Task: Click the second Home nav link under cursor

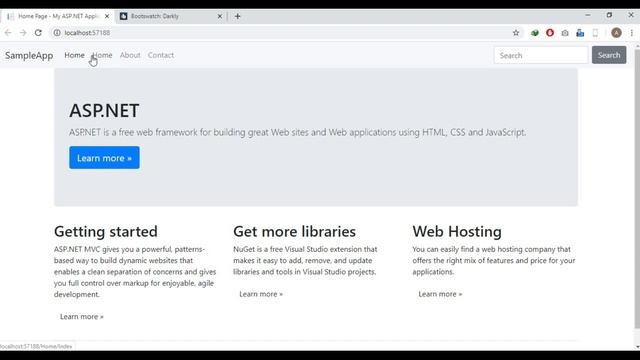Action: [102, 55]
